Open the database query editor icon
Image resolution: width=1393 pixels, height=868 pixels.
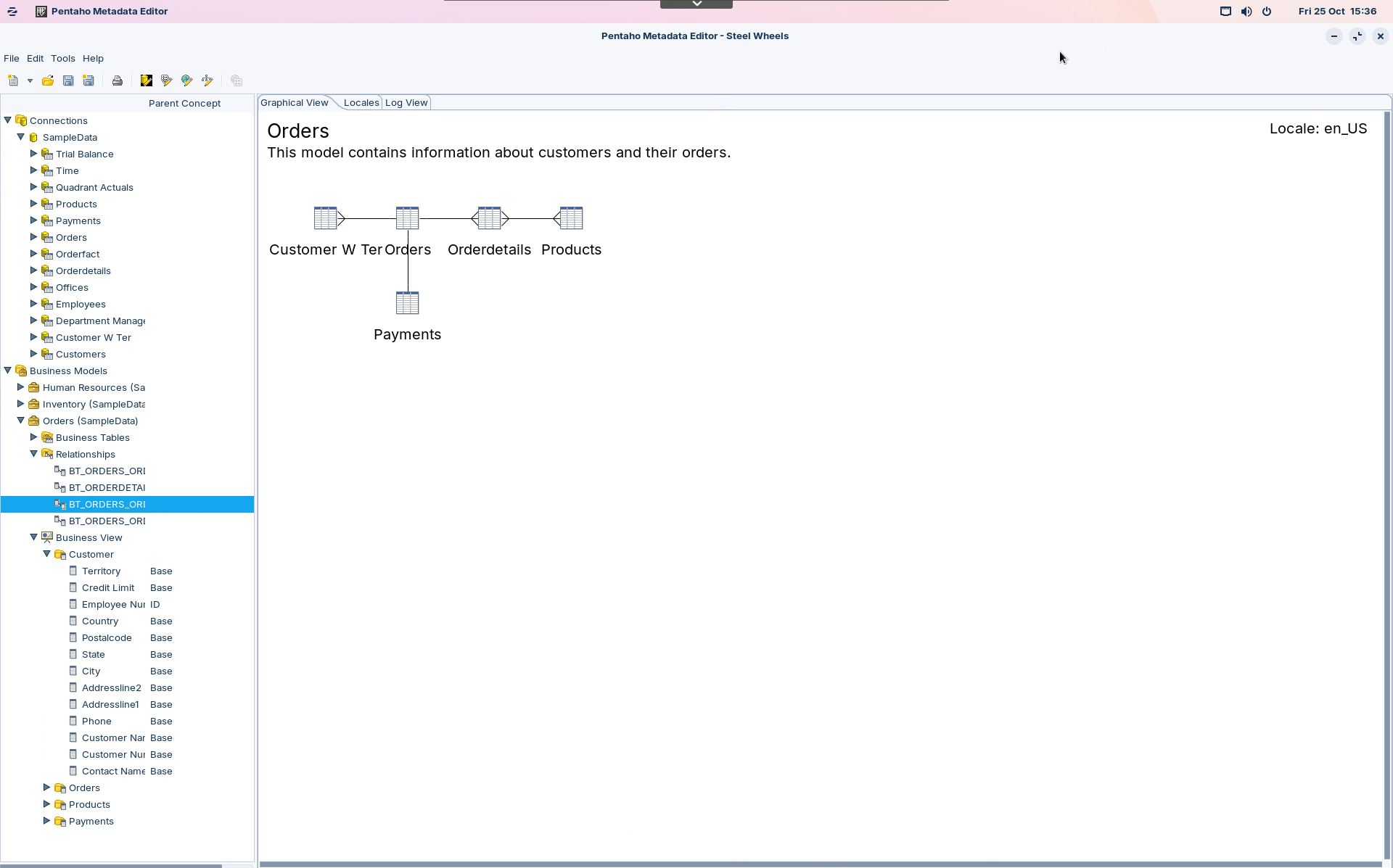tap(146, 80)
